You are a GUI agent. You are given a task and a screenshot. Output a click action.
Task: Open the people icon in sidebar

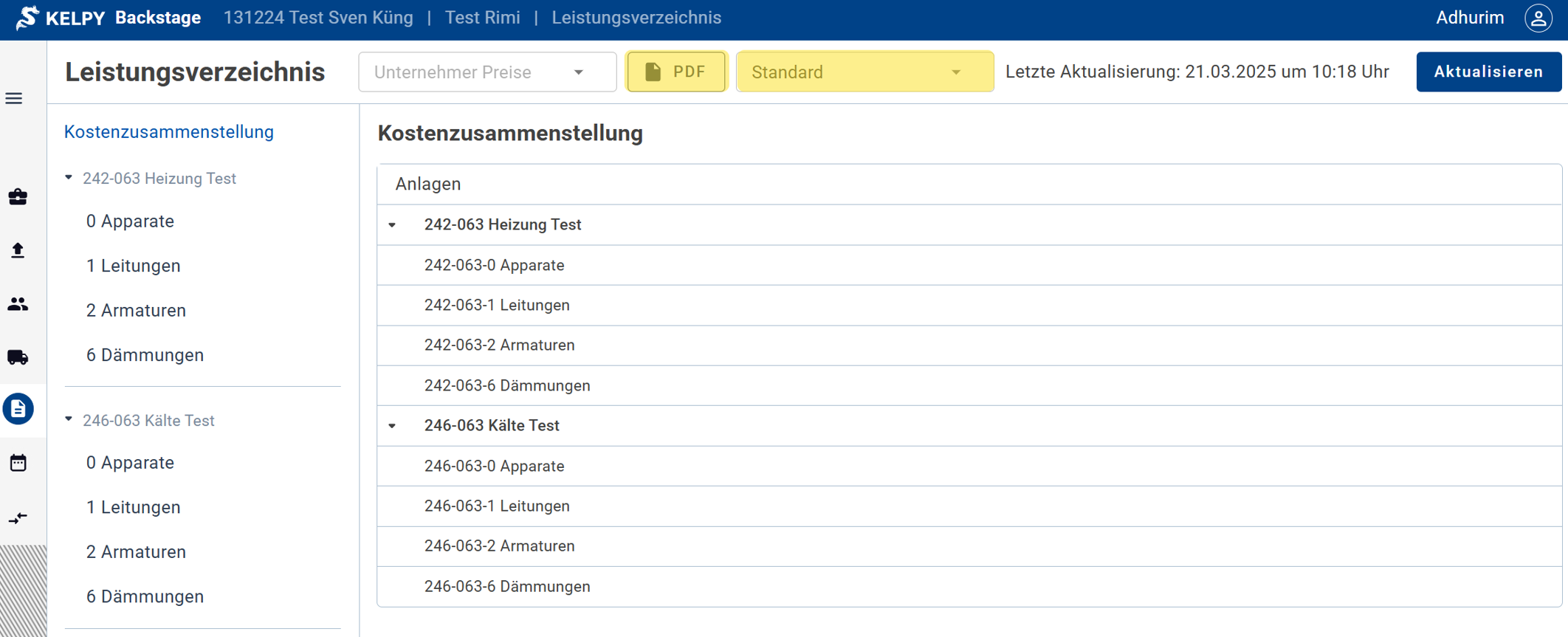[18, 304]
